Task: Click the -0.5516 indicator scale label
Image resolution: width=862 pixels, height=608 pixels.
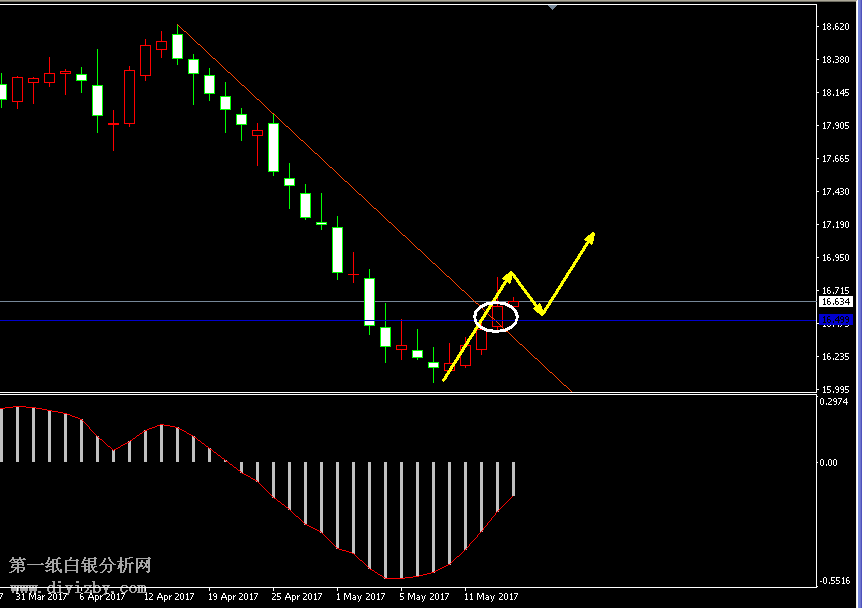Action: 834,579
